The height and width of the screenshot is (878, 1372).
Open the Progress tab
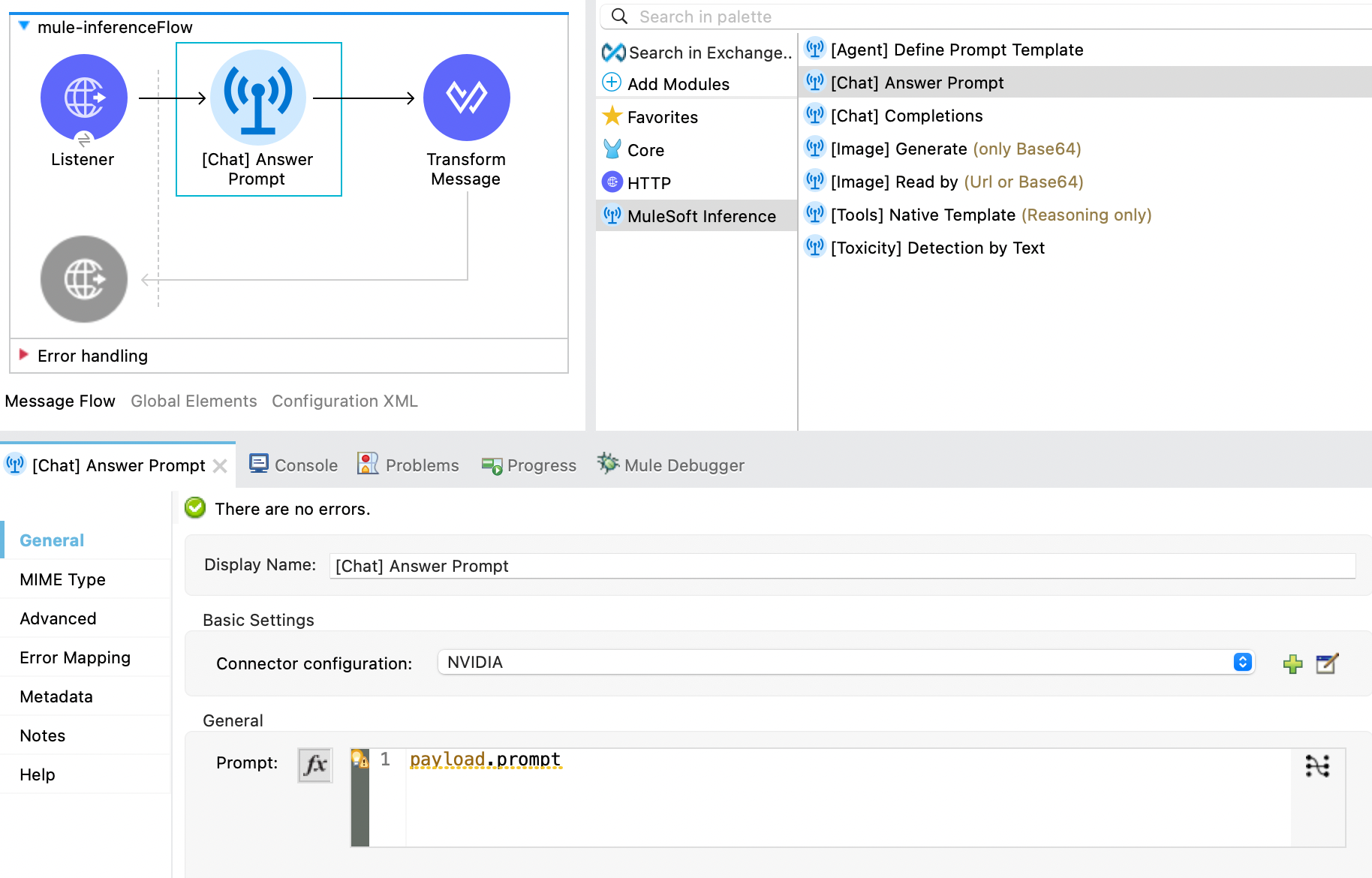click(x=529, y=465)
